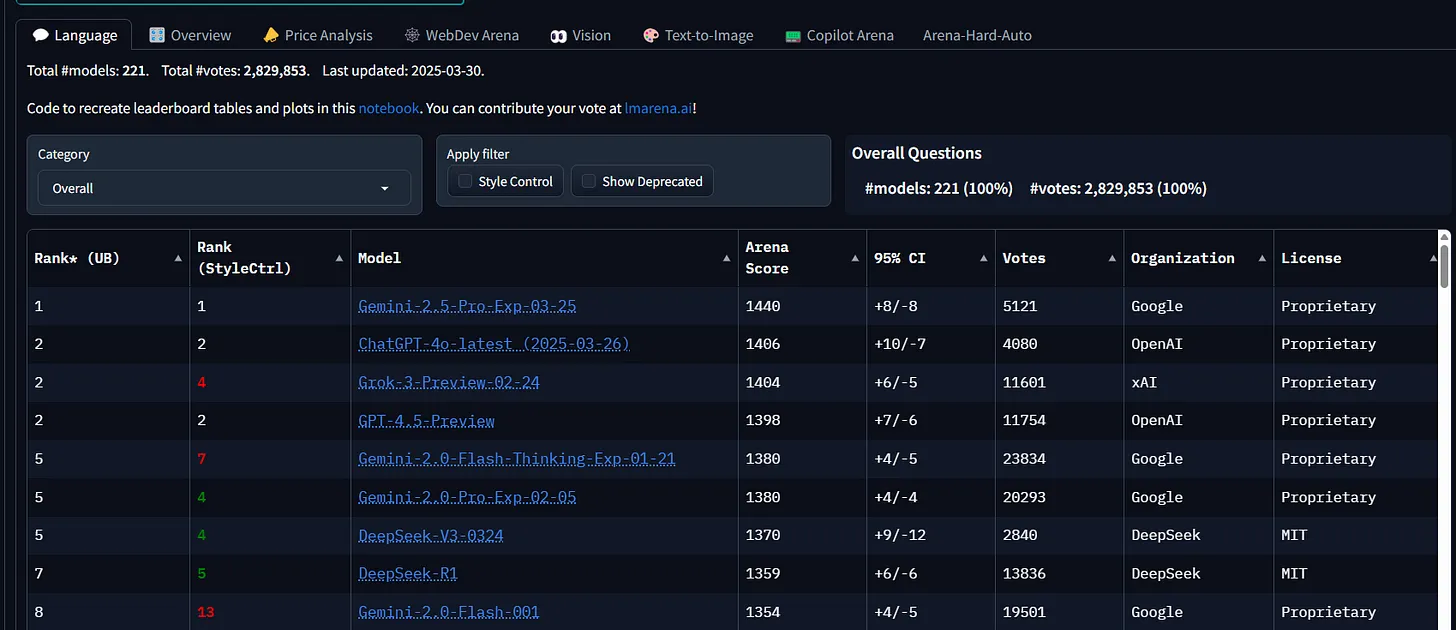
Task: Open the GPT-4.5-Preview link
Action: [x=426, y=421]
